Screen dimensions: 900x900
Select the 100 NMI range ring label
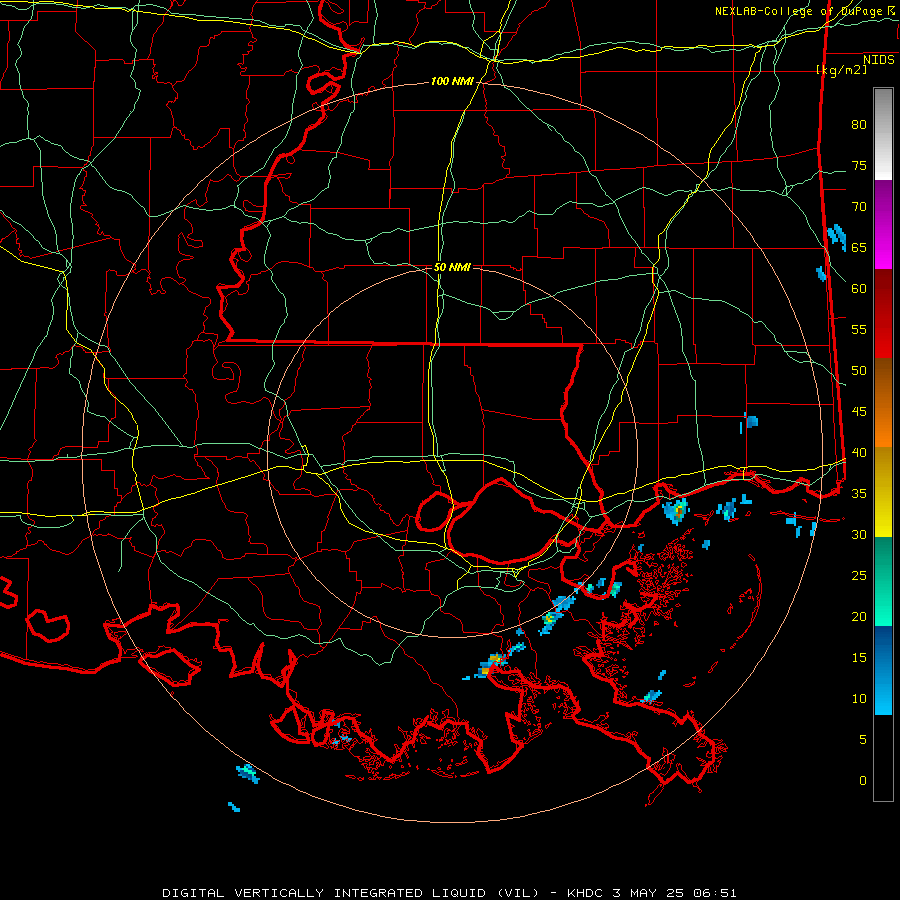(452, 82)
